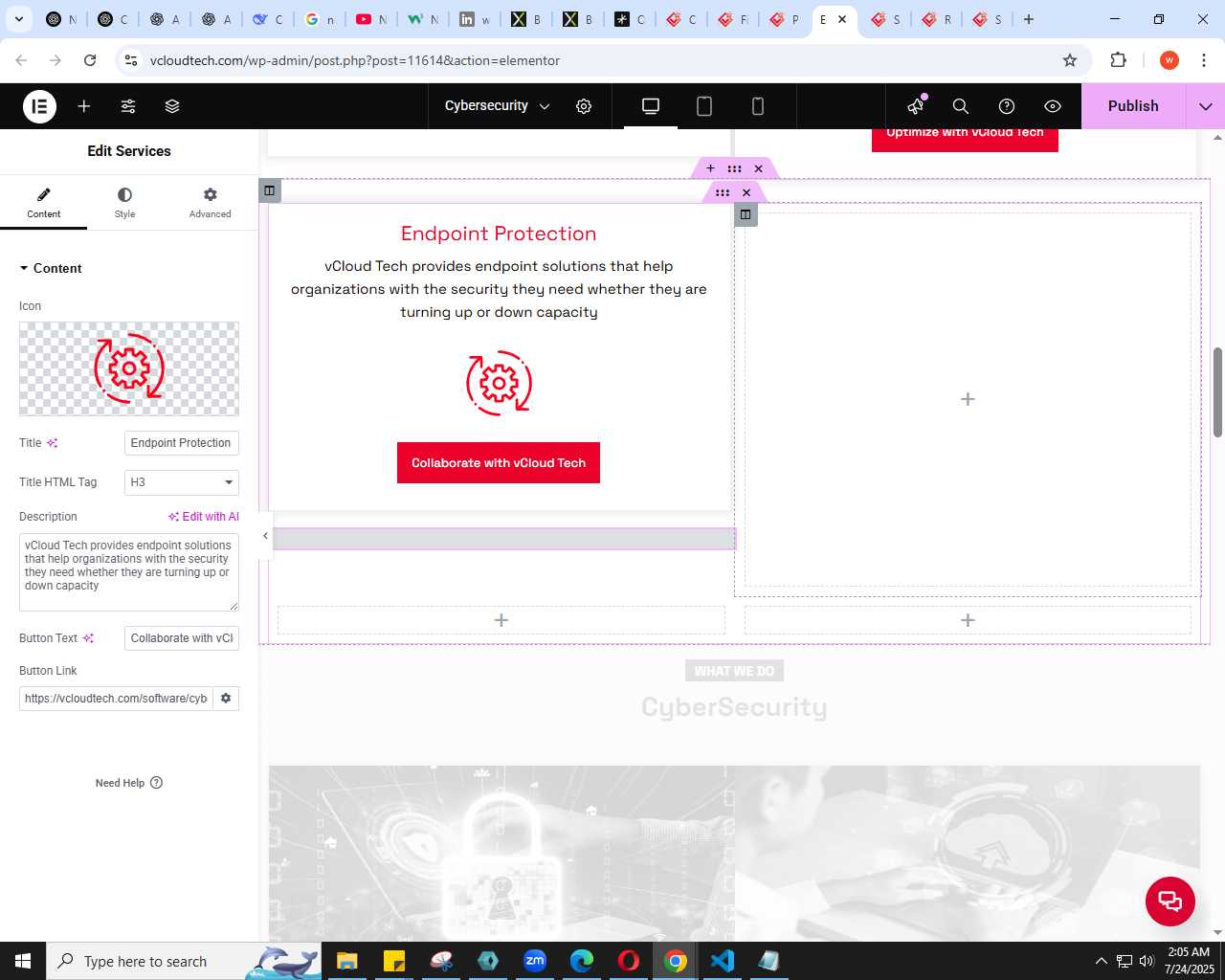Switch to the Style tab
The image size is (1225, 980).
124,203
